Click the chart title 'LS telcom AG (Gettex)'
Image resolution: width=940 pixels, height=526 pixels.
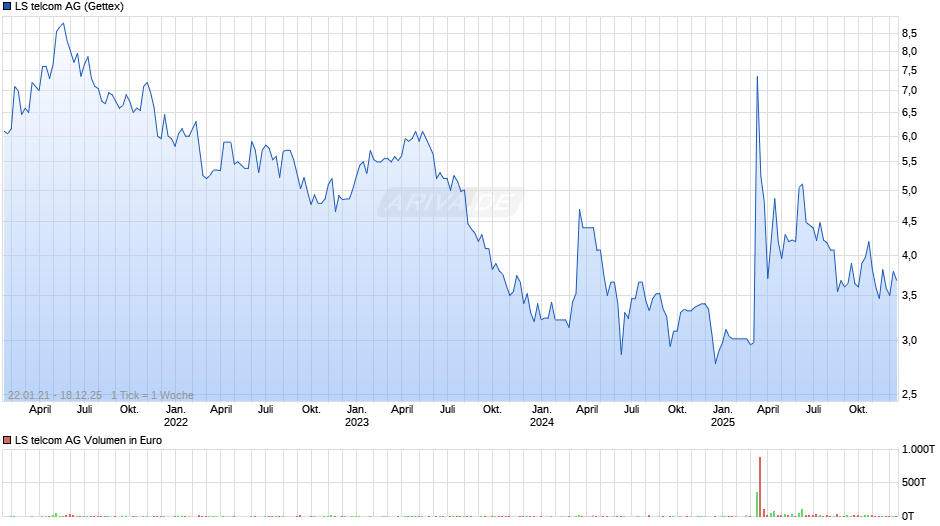pyautogui.click(x=70, y=7)
